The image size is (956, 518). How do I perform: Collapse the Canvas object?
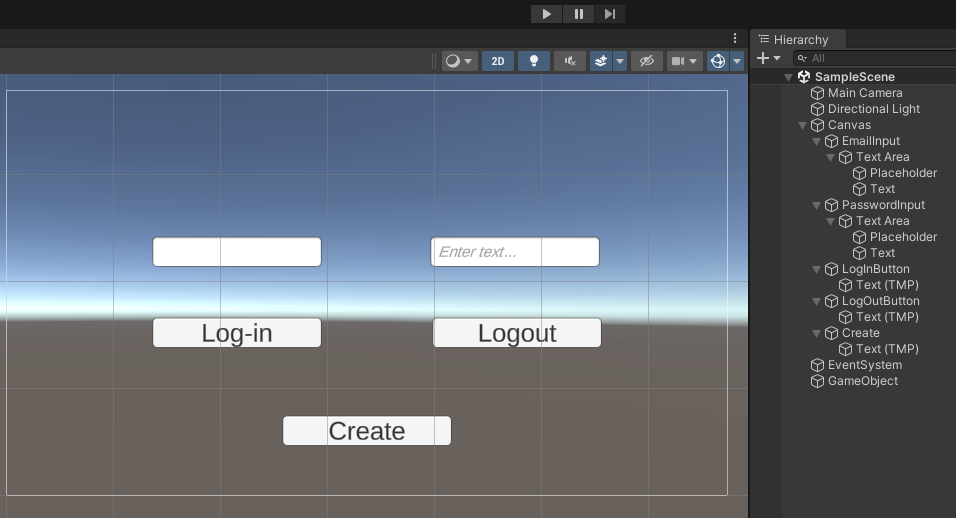pyautogui.click(x=802, y=126)
